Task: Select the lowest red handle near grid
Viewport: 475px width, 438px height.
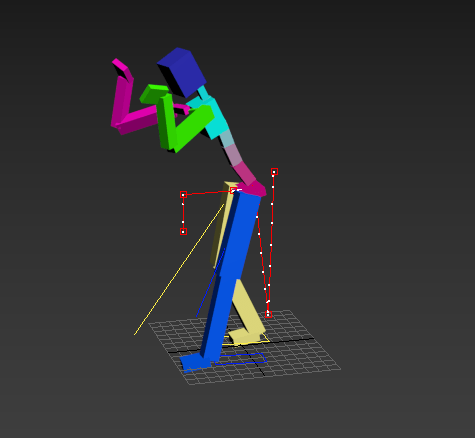Action: pyautogui.click(x=268, y=314)
